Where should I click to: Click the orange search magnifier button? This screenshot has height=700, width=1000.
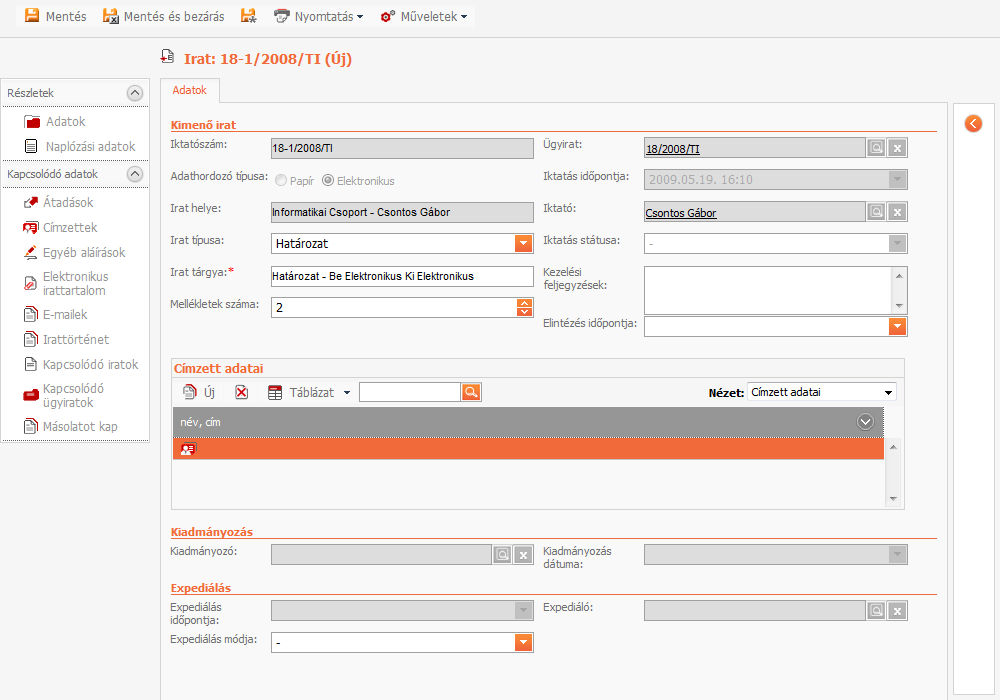click(x=471, y=392)
